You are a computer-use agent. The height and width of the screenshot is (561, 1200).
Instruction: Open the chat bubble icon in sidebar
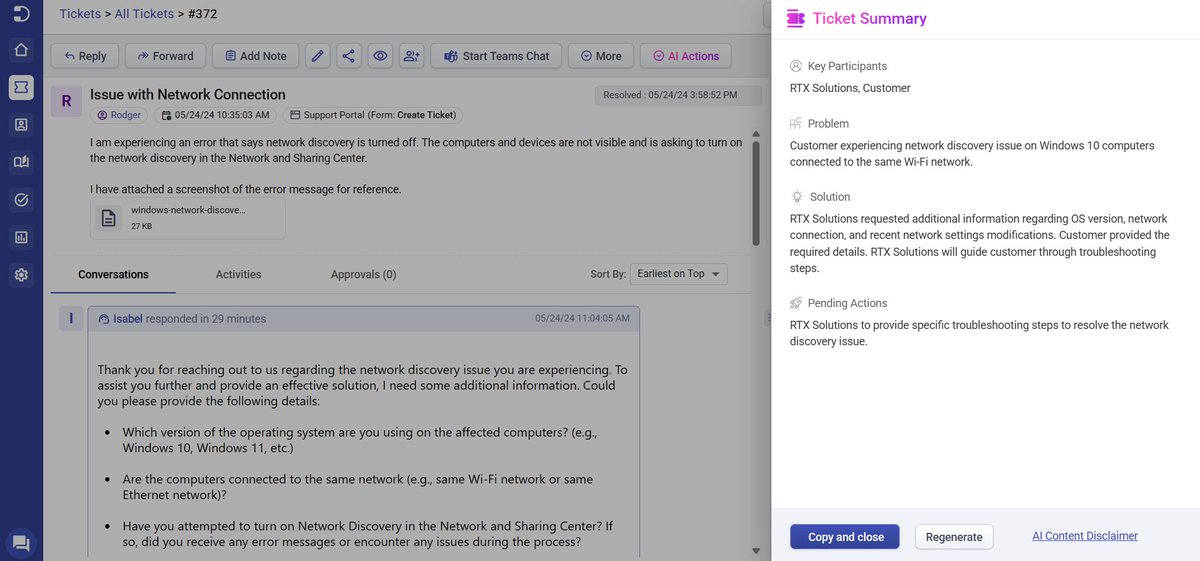21,543
